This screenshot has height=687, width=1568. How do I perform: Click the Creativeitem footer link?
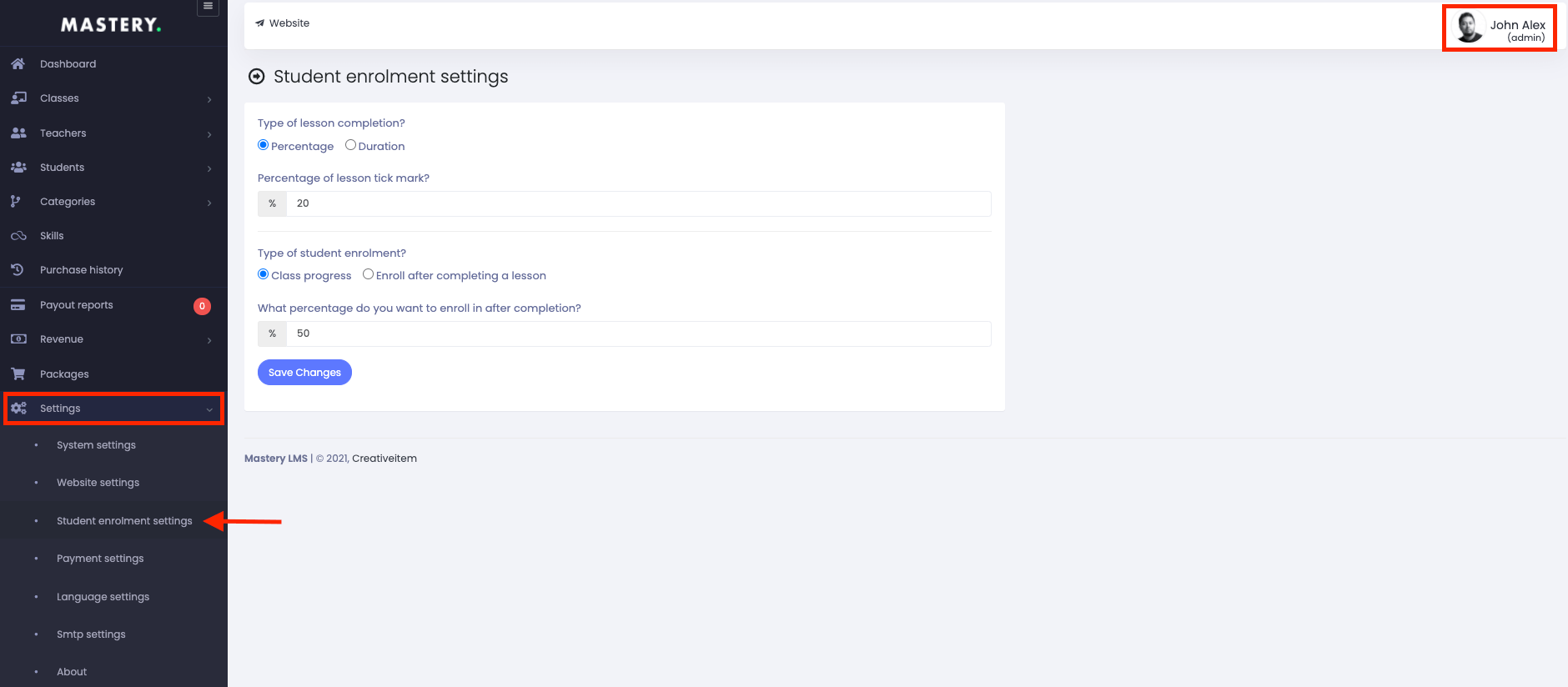coord(384,459)
